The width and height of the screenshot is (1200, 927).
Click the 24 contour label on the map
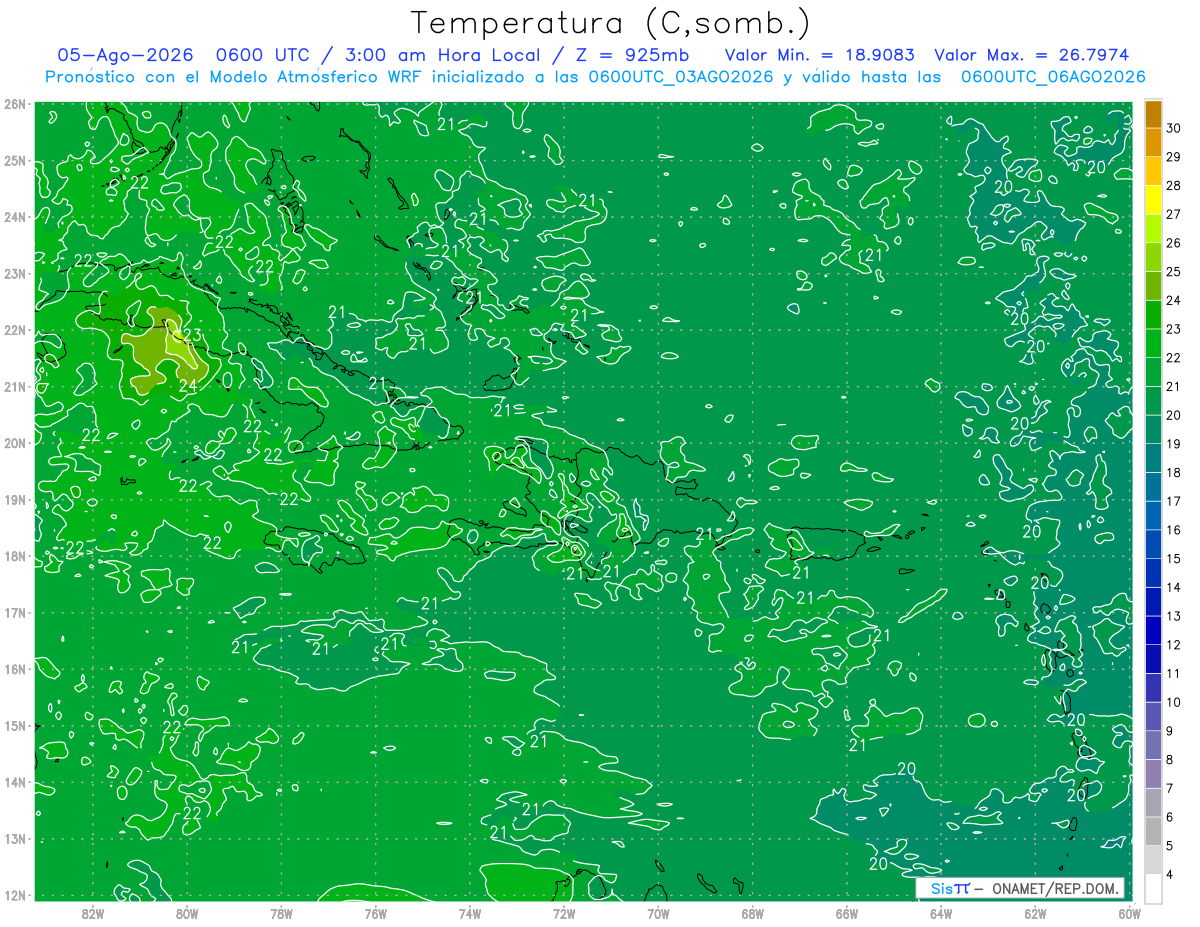coord(187,384)
